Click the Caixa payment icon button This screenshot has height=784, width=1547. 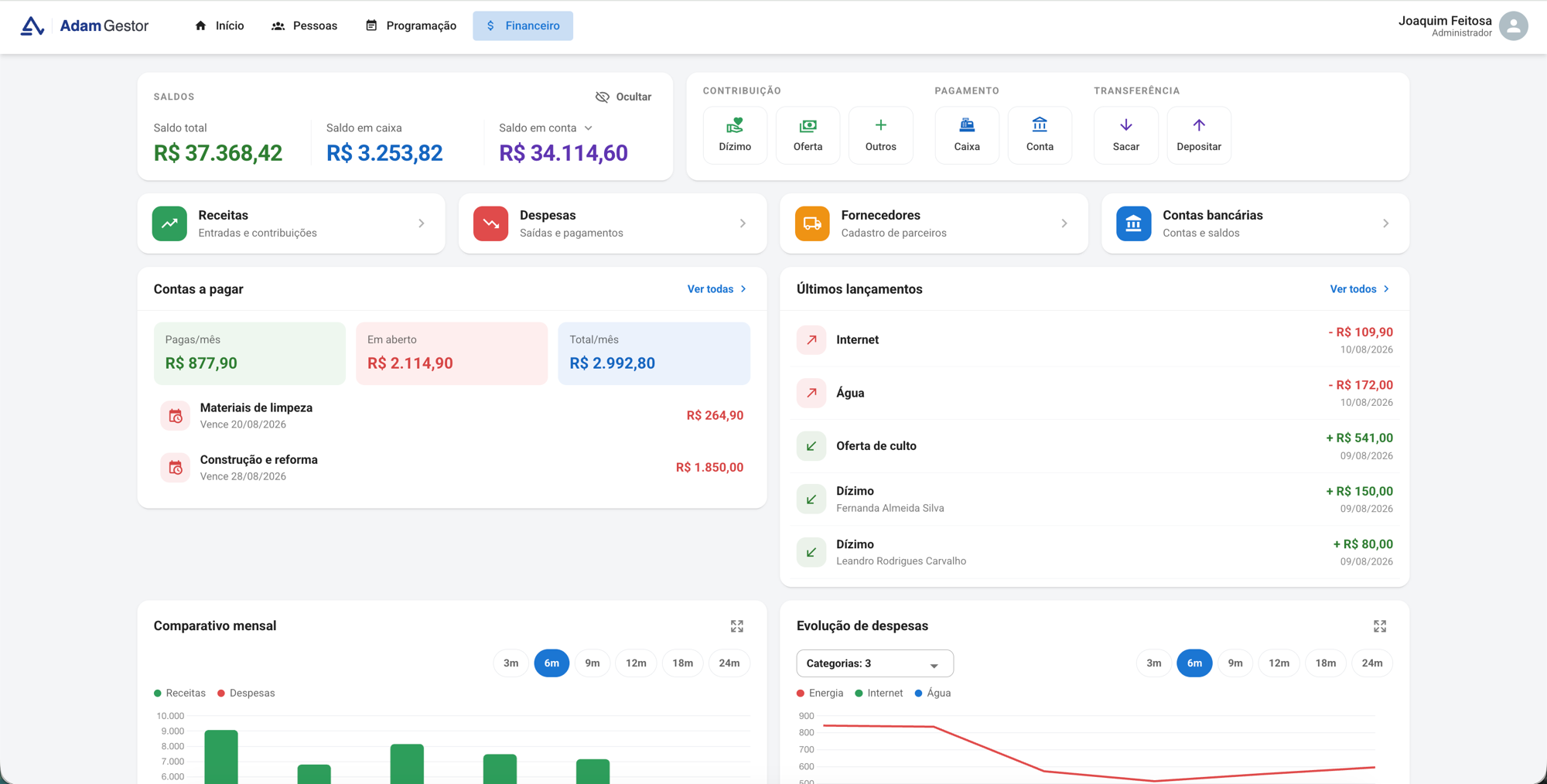coord(967,135)
